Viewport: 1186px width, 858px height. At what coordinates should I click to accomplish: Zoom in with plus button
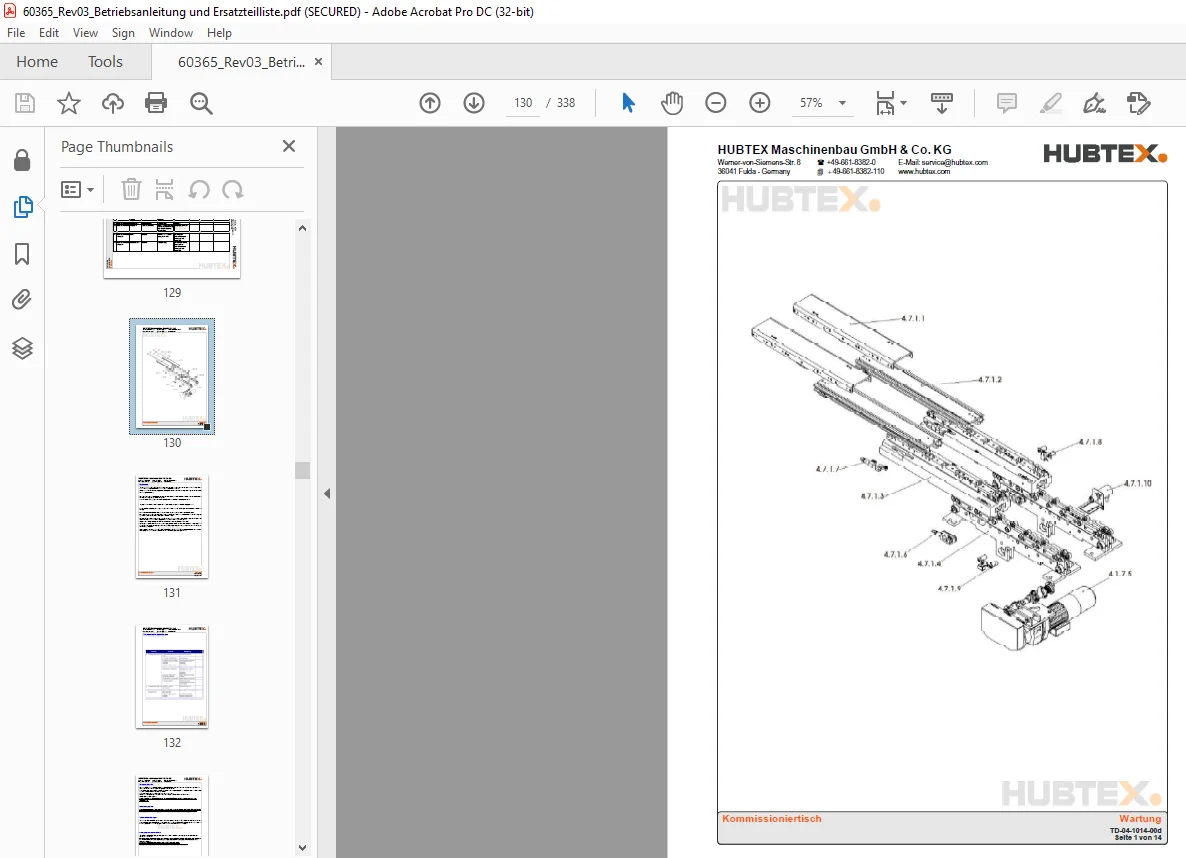(x=759, y=103)
